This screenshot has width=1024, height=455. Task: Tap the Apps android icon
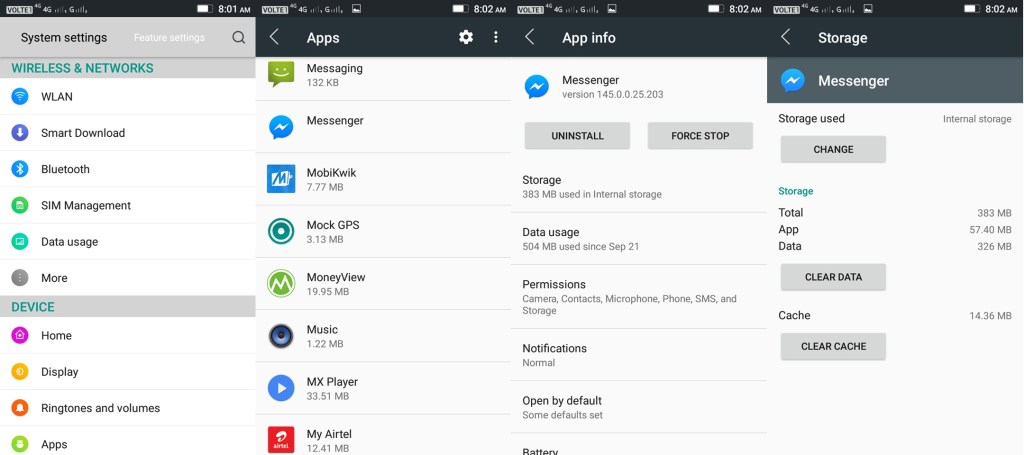point(20,445)
